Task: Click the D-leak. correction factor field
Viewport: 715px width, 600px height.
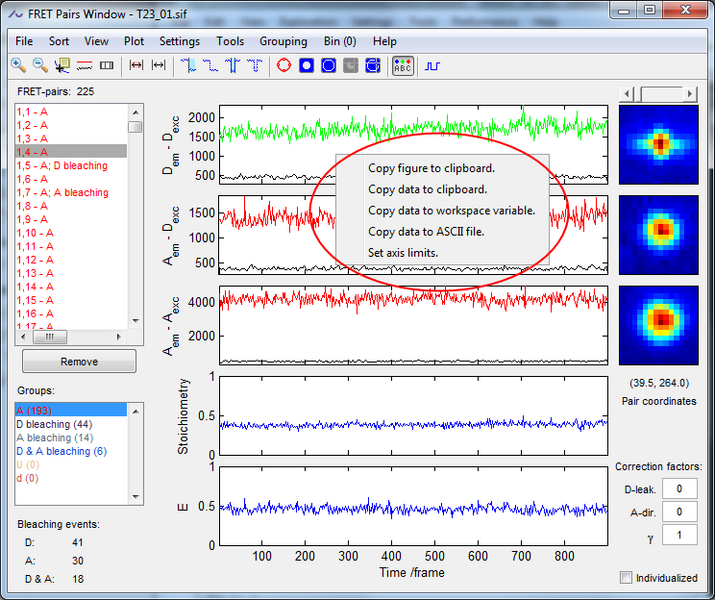Action: 681,488
